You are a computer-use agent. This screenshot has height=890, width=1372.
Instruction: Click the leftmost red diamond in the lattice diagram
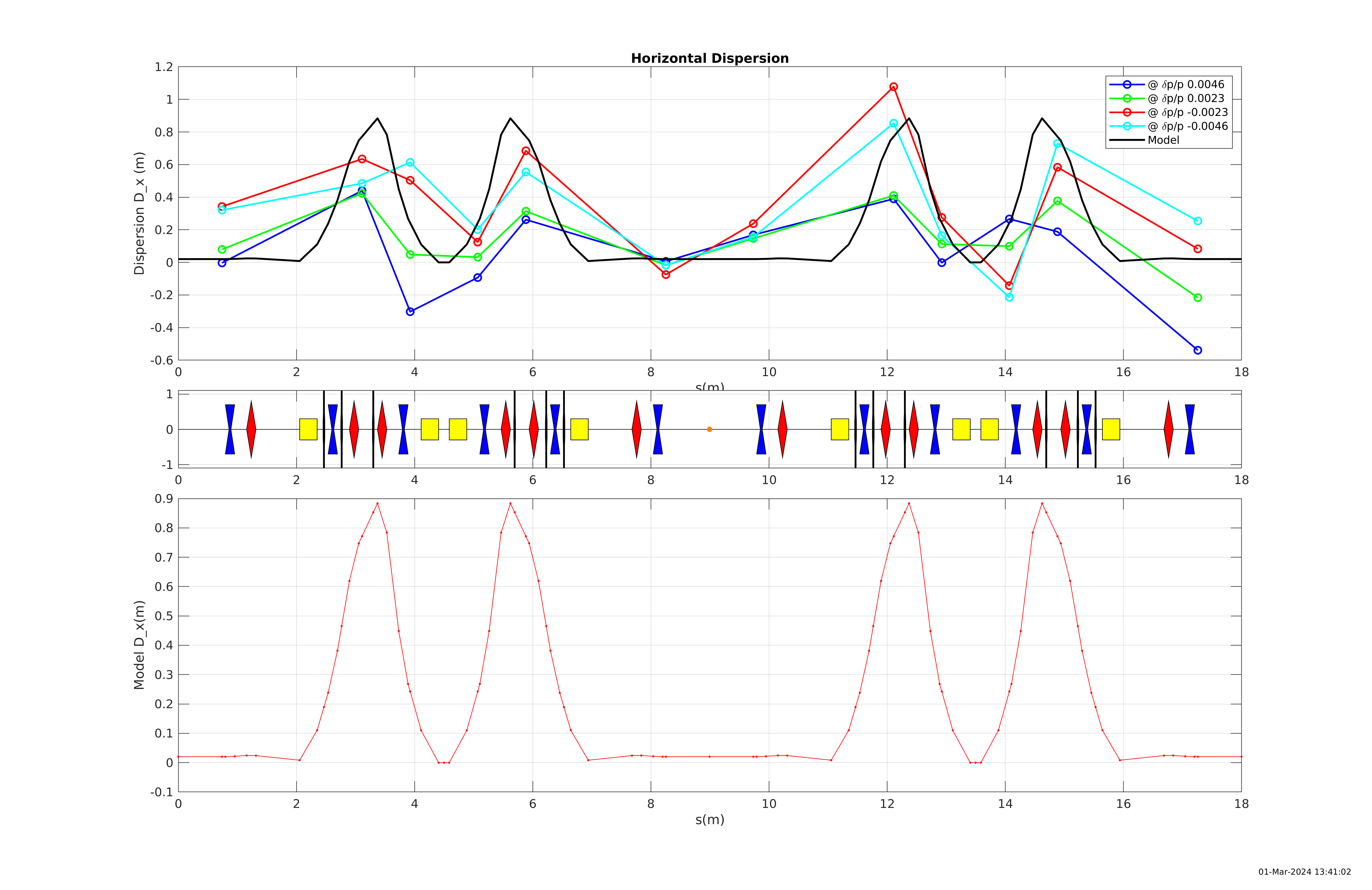click(x=251, y=429)
